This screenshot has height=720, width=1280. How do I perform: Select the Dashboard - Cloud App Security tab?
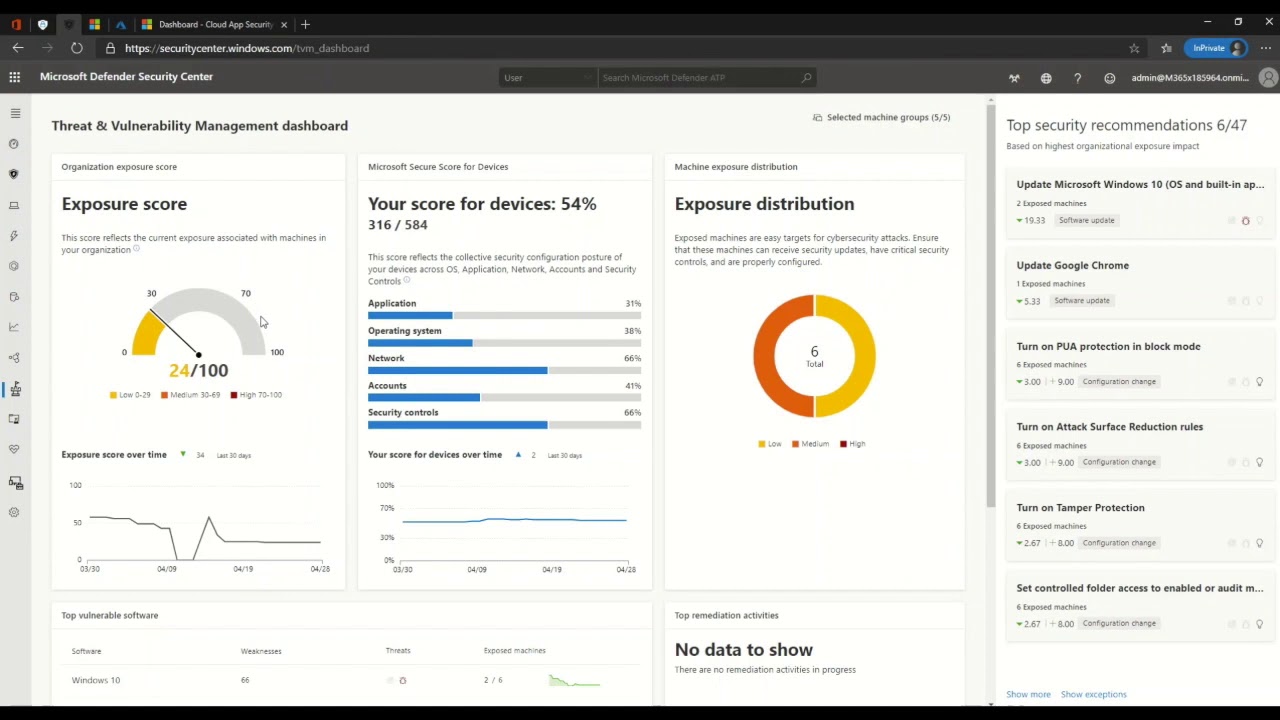tap(215, 24)
